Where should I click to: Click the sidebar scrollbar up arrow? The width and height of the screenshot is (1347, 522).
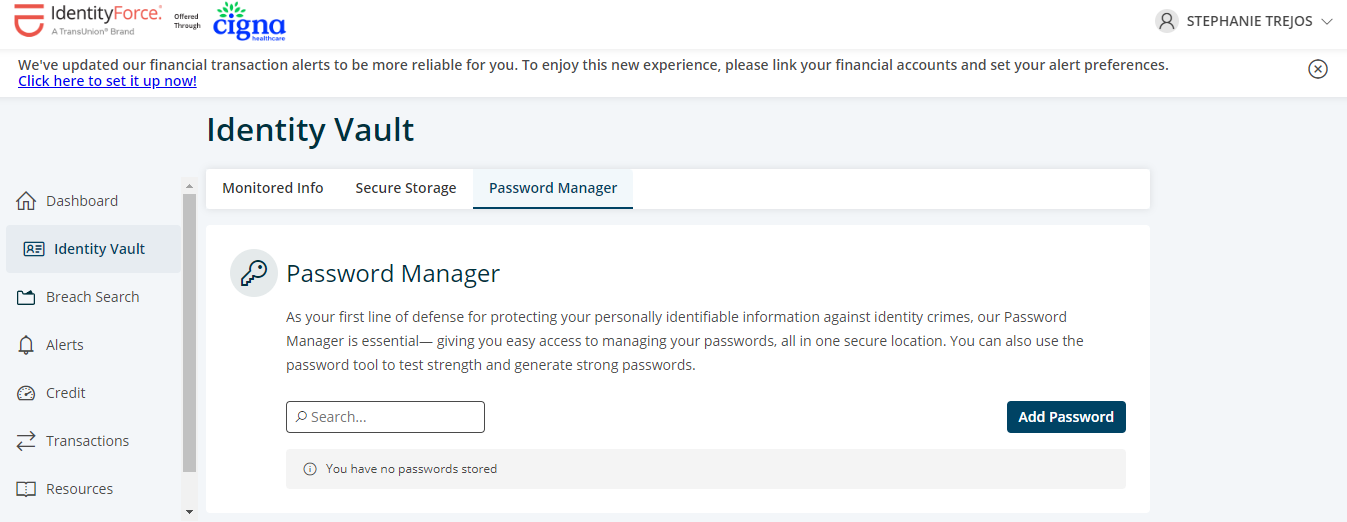(x=190, y=186)
